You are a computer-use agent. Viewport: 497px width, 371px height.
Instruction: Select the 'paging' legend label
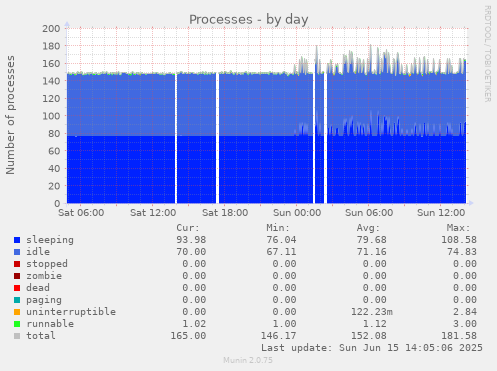click(44, 300)
